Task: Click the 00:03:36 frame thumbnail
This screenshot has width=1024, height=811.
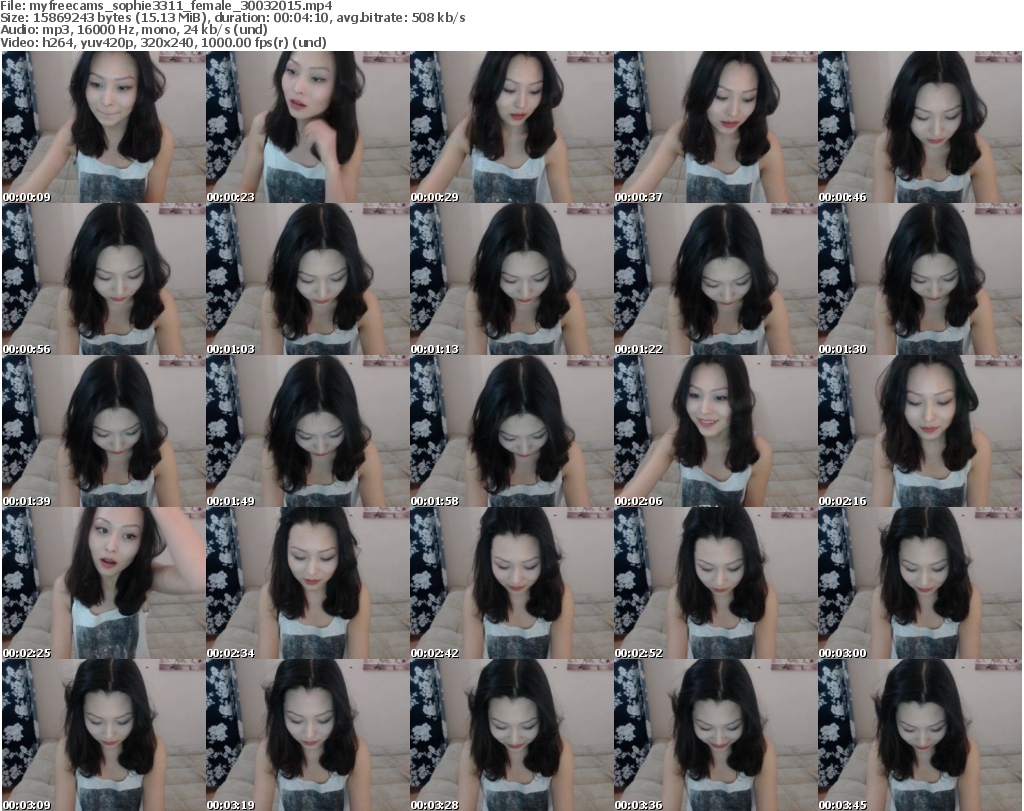Action: click(x=716, y=735)
